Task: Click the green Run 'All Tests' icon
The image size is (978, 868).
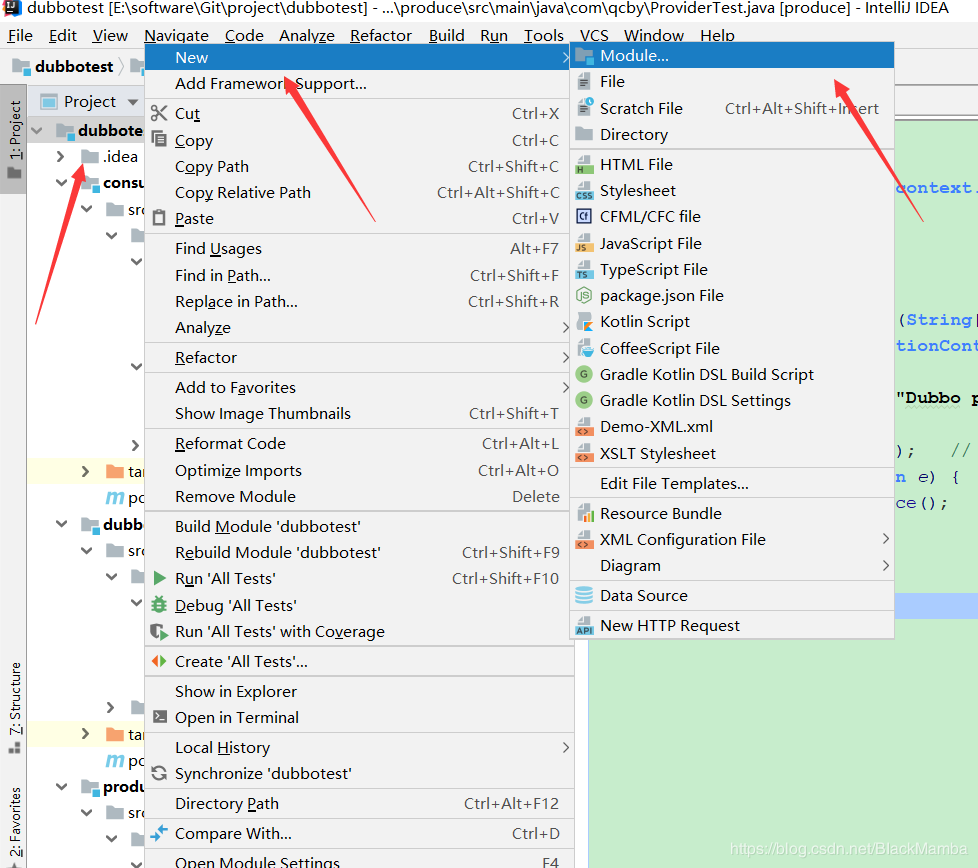Action: coord(160,578)
